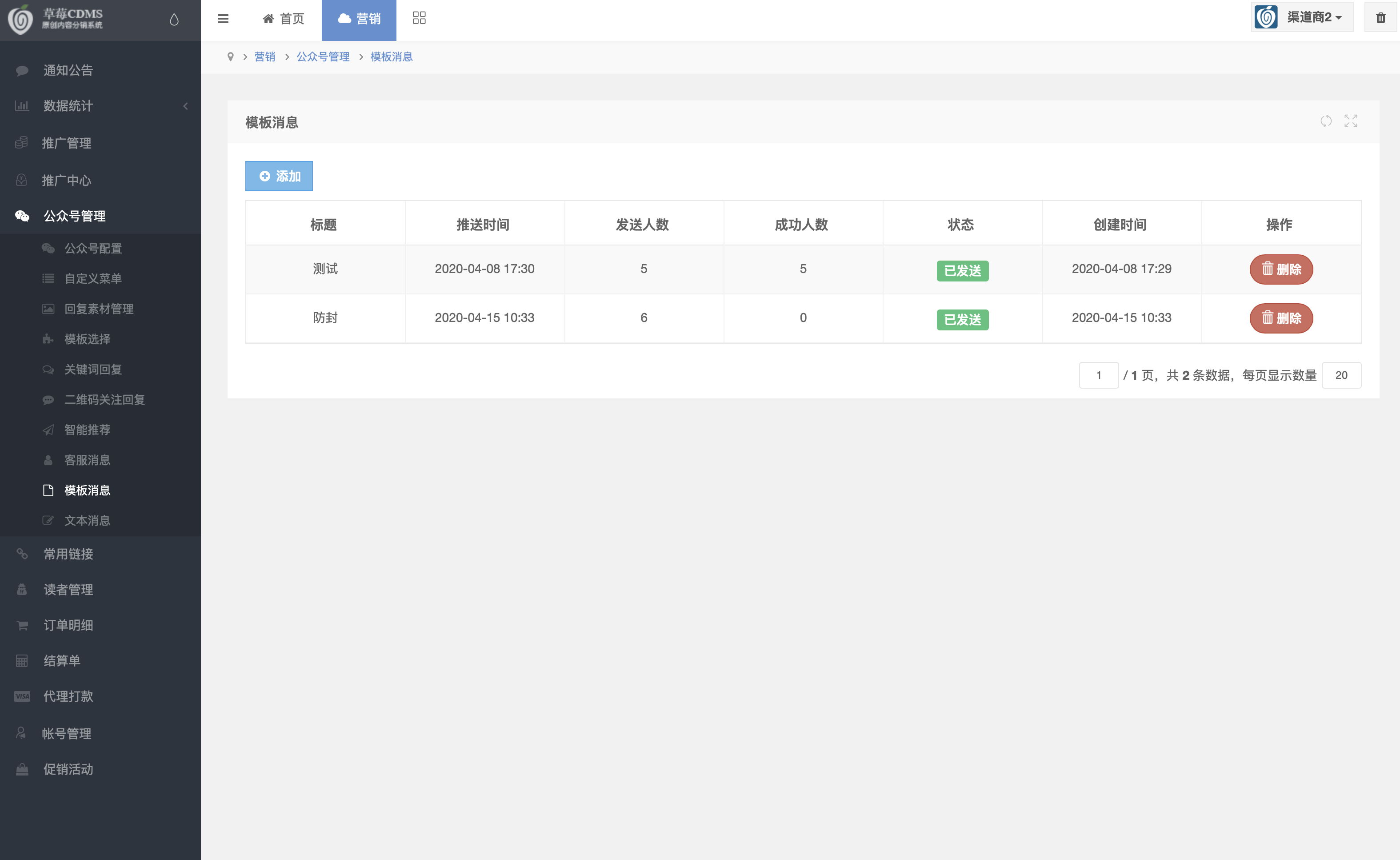Open the 渠道商2 account dropdown
Screen dimensions: 1400x860
coord(1302,18)
